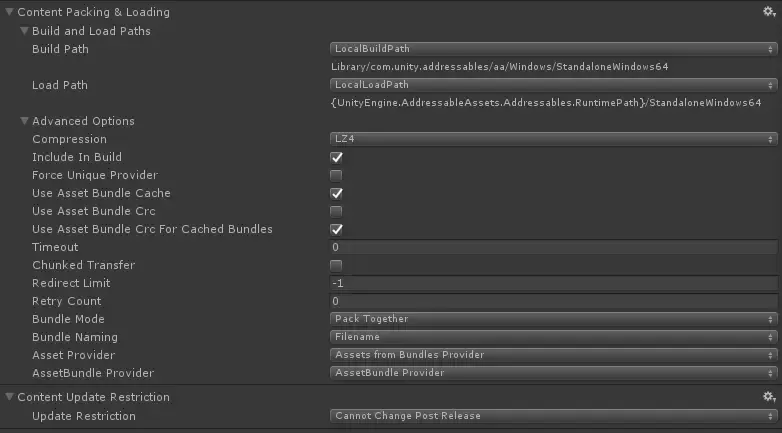Disable Use Asset Bundle Cache
Image resolution: width=782 pixels, height=433 pixels.
337,193
